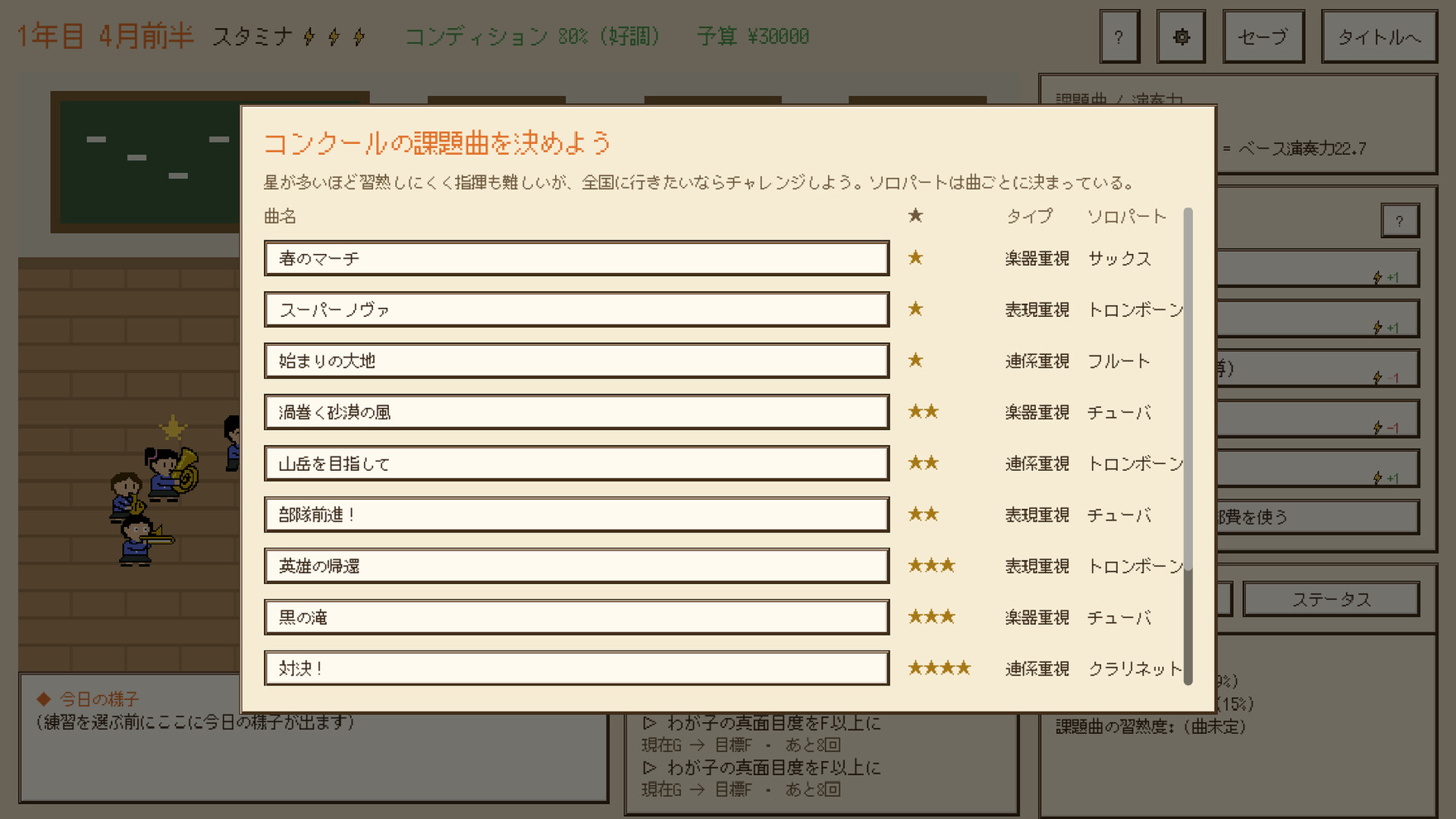Choose 始まりの大地 as the set piece
Image resolution: width=1456 pixels, height=819 pixels.
click(576, 361)
